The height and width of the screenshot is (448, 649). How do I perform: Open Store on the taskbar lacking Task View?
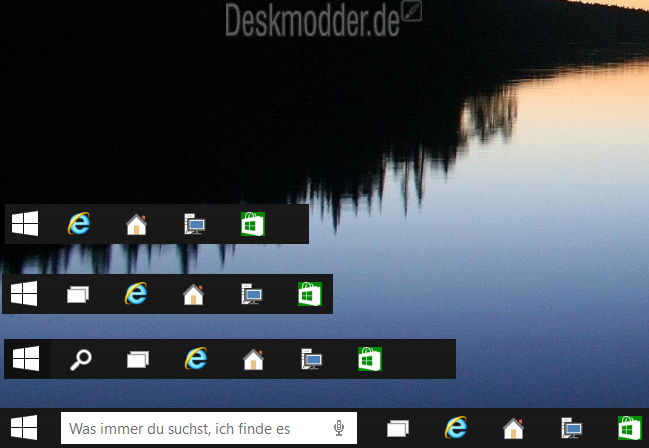coord(252,224)
